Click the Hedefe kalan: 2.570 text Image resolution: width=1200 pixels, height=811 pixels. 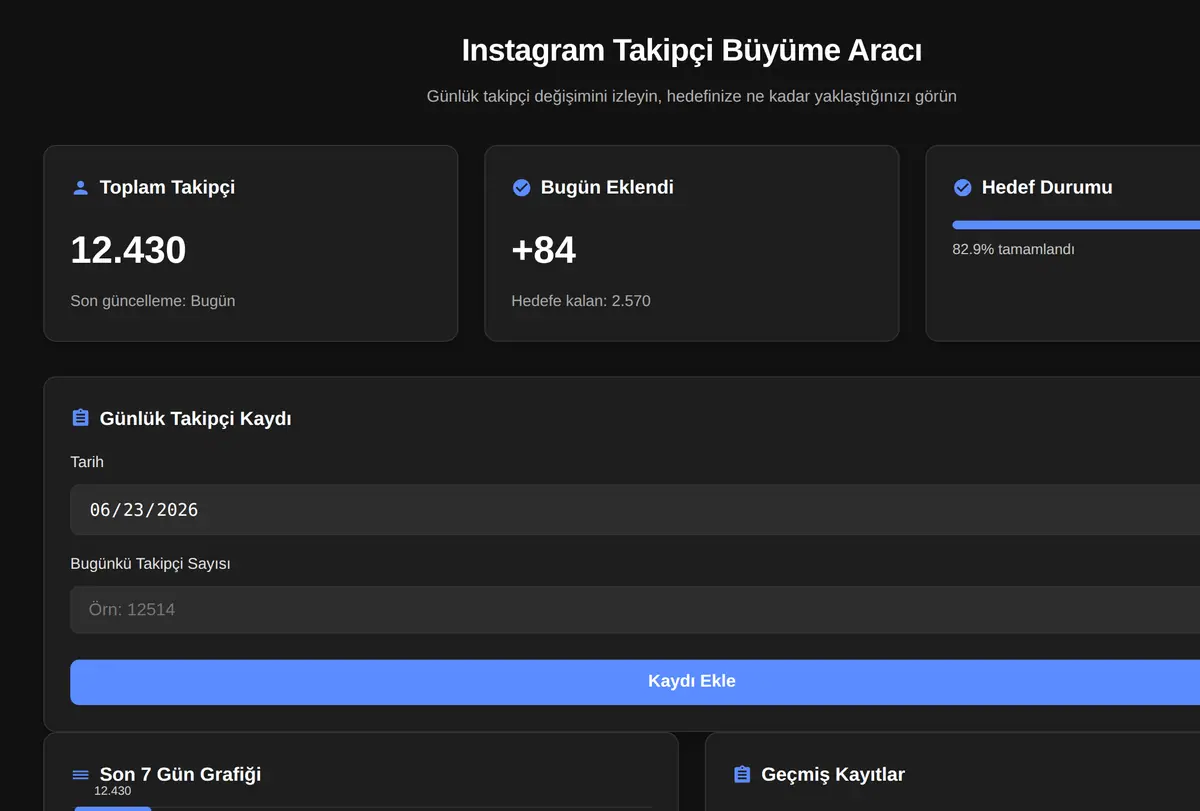point(581,301)
